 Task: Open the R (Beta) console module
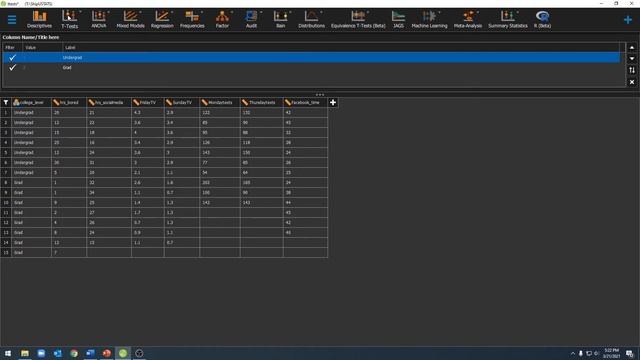pos(542,19)
